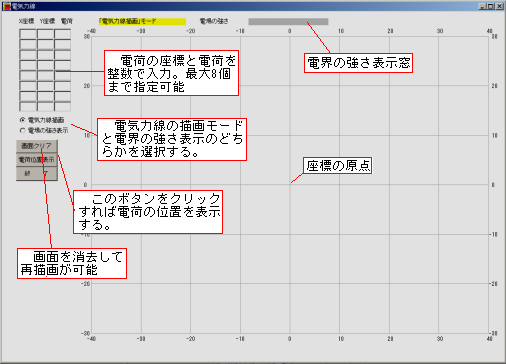Viewport: 506px width, 364px height.
Task: Maximize the 電気力線 window
Action: [x=490, y=6]
